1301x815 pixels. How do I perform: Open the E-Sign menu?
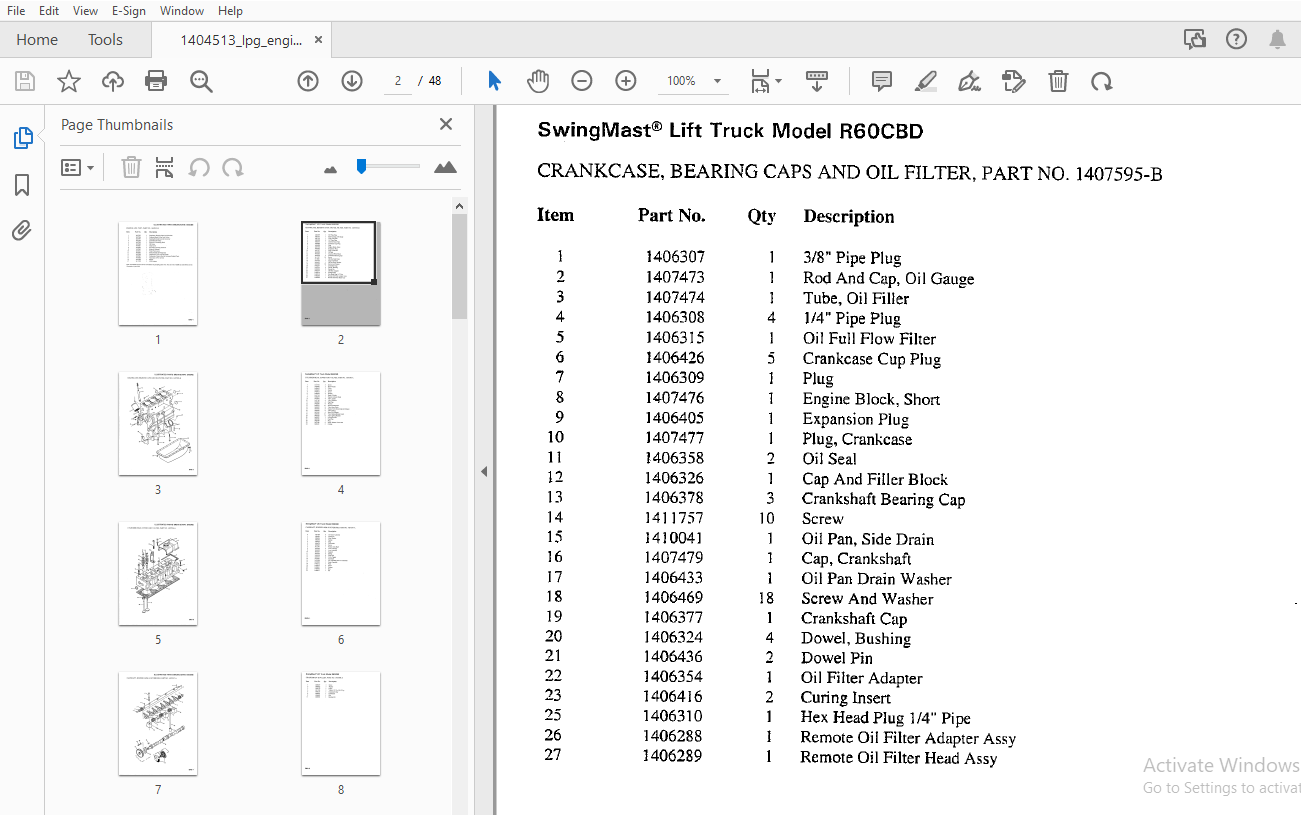[128, 10]
